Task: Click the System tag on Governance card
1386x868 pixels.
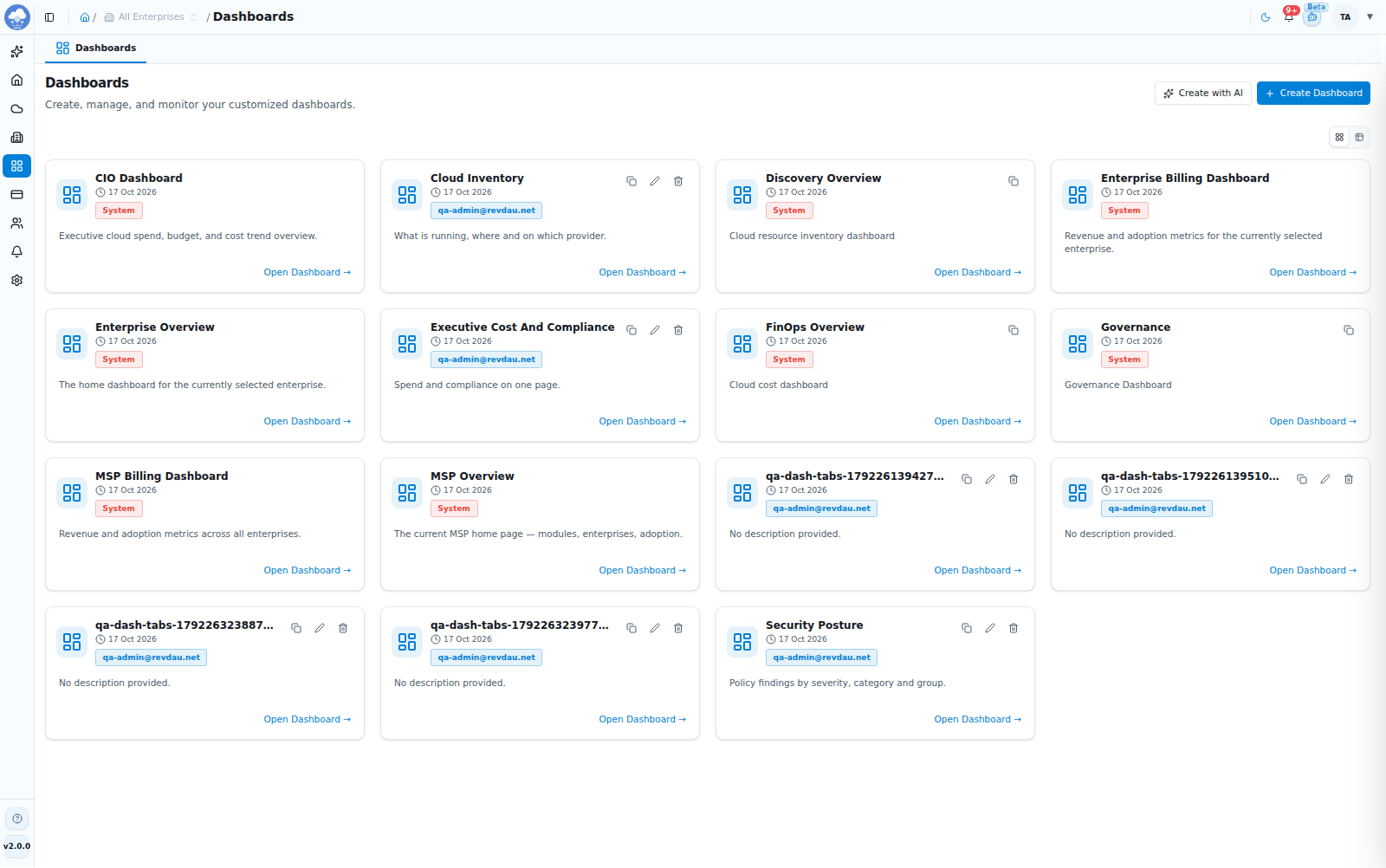Action: point(1124,360)
